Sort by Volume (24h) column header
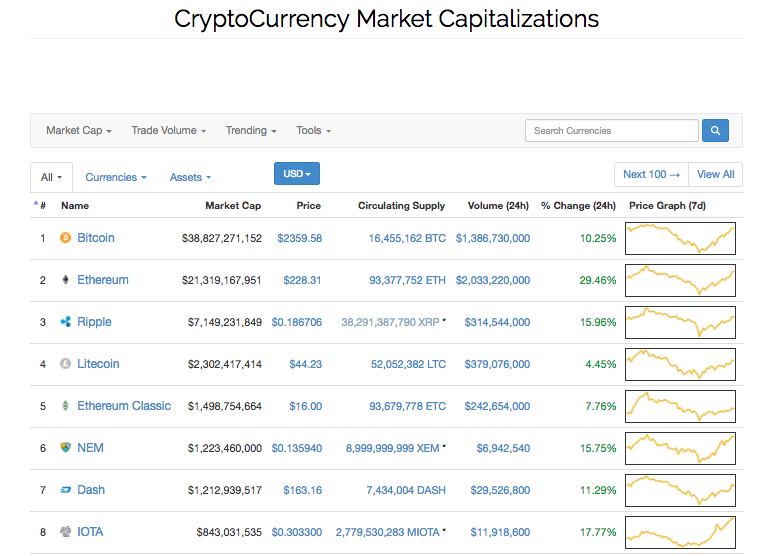The image size is (761, 556). [x=498, y=205]
